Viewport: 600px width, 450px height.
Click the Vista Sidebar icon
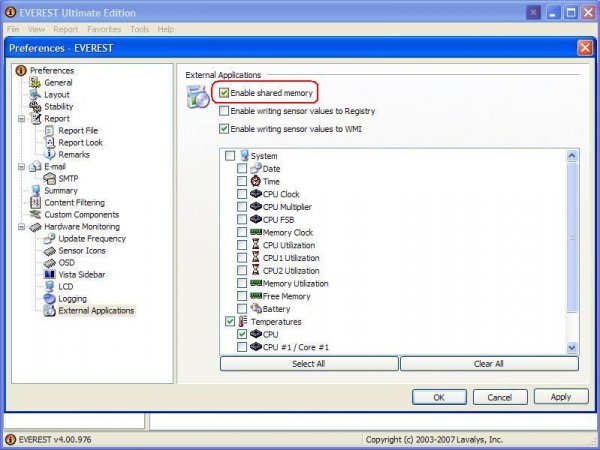[x=49, y=274]
